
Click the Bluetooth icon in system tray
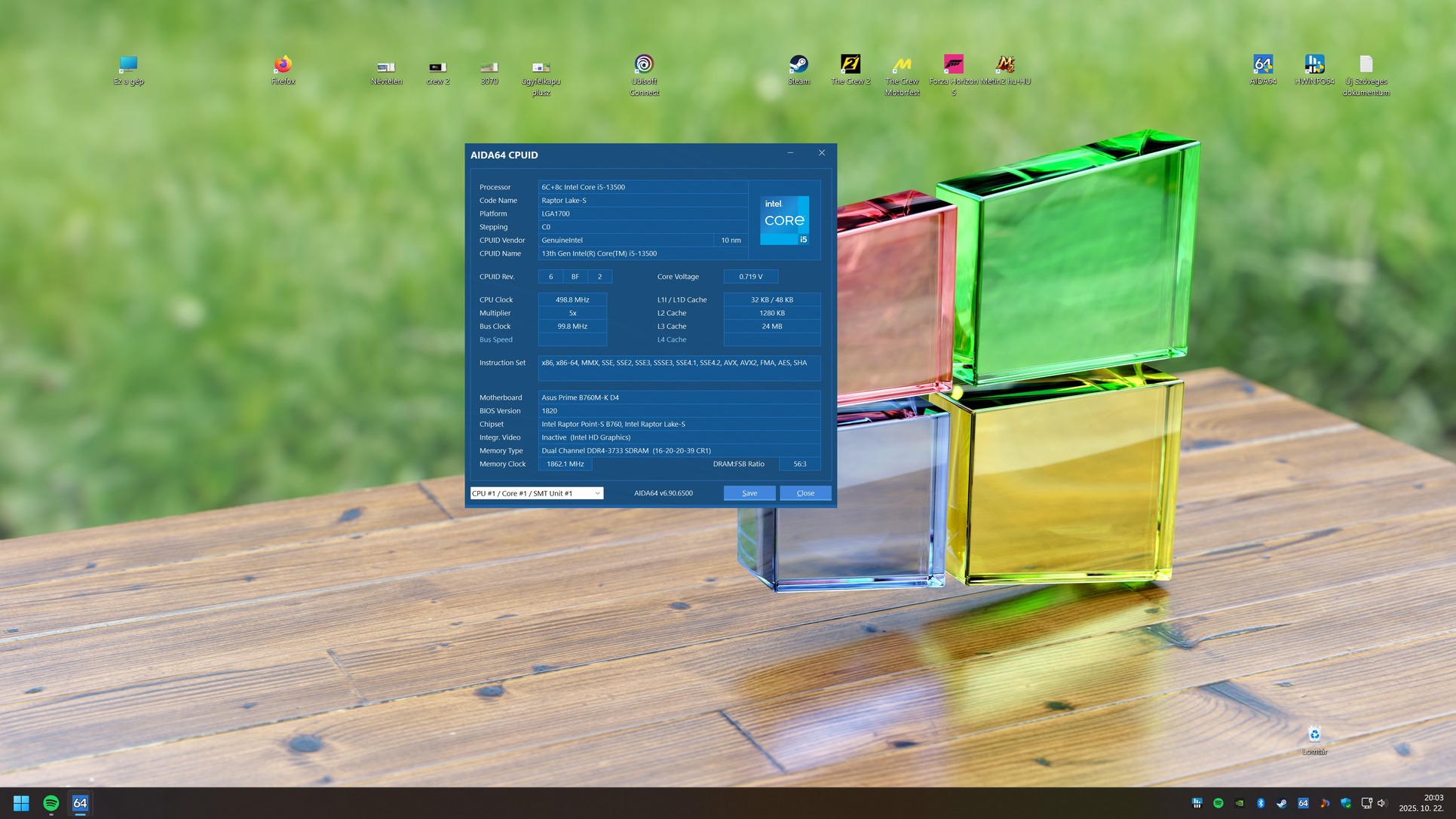point(1260,803)
